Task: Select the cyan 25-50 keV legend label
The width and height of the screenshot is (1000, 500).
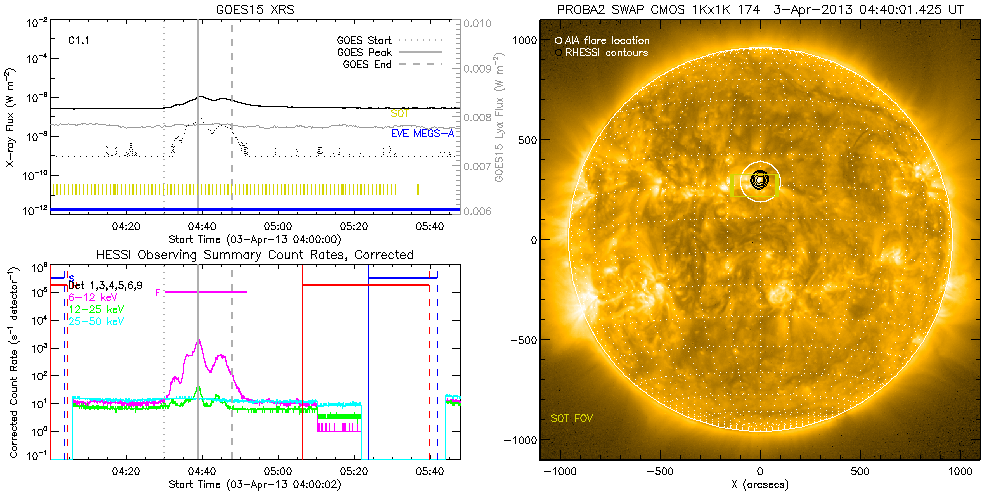Action: tap(96, 321)
